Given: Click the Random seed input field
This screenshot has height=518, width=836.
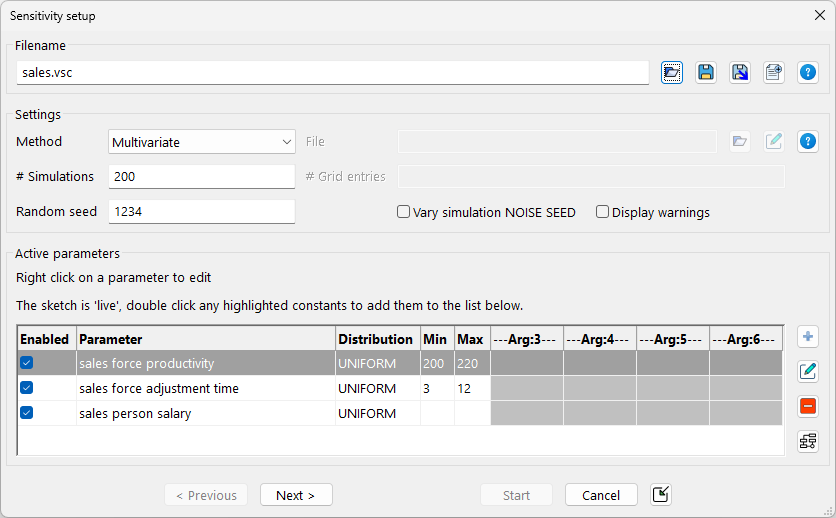Looking at the screenshot, I should tap(201, 212).
